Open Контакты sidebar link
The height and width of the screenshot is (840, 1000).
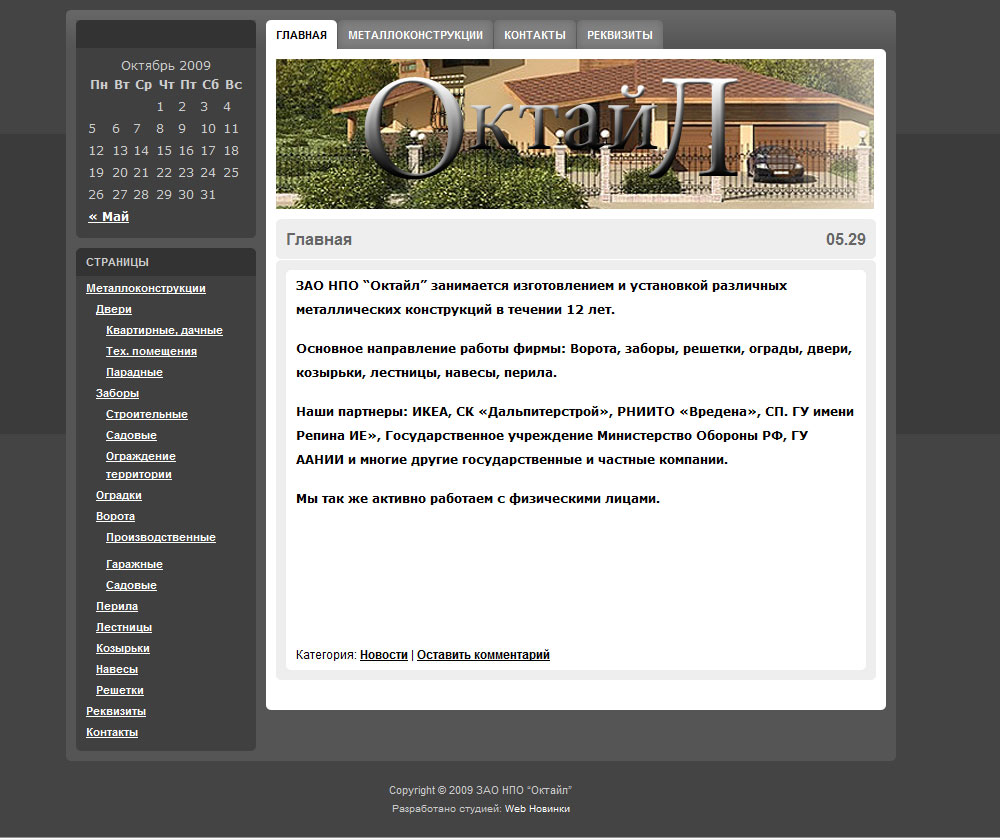112,733
